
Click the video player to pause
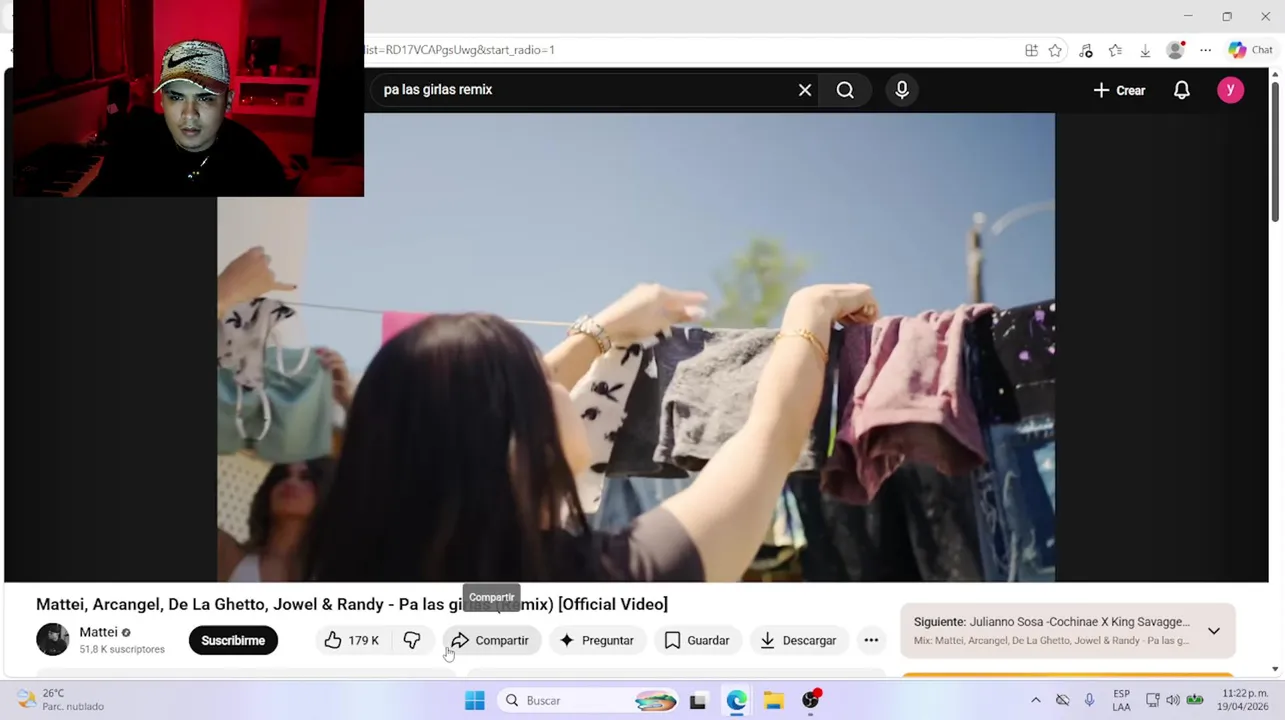(x=636, y=347)
